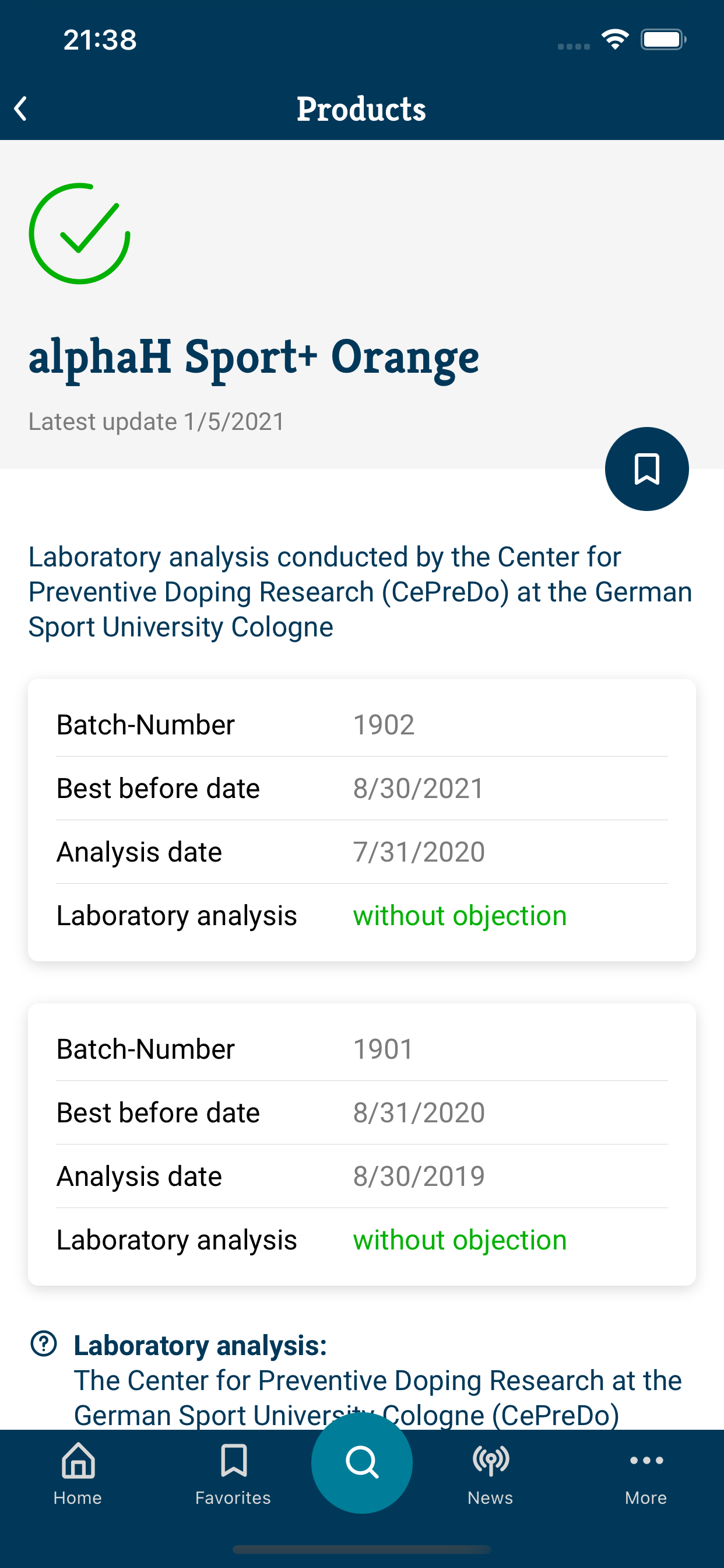
Task: Tap first card's 'without objection' result
Action: [460, 915]
